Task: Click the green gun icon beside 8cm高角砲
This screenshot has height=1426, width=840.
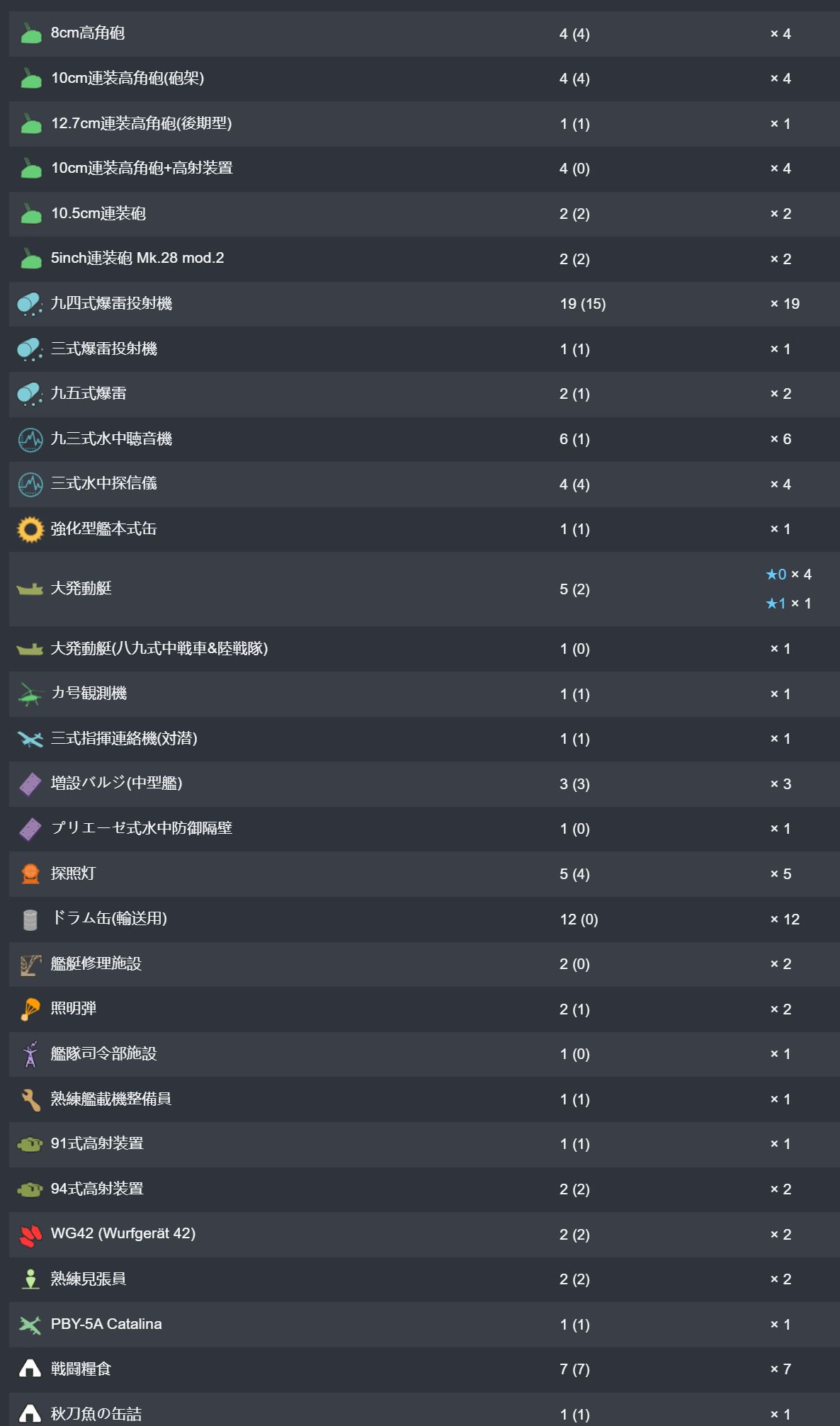Action: pyautogui.click(x=30, y=34)
